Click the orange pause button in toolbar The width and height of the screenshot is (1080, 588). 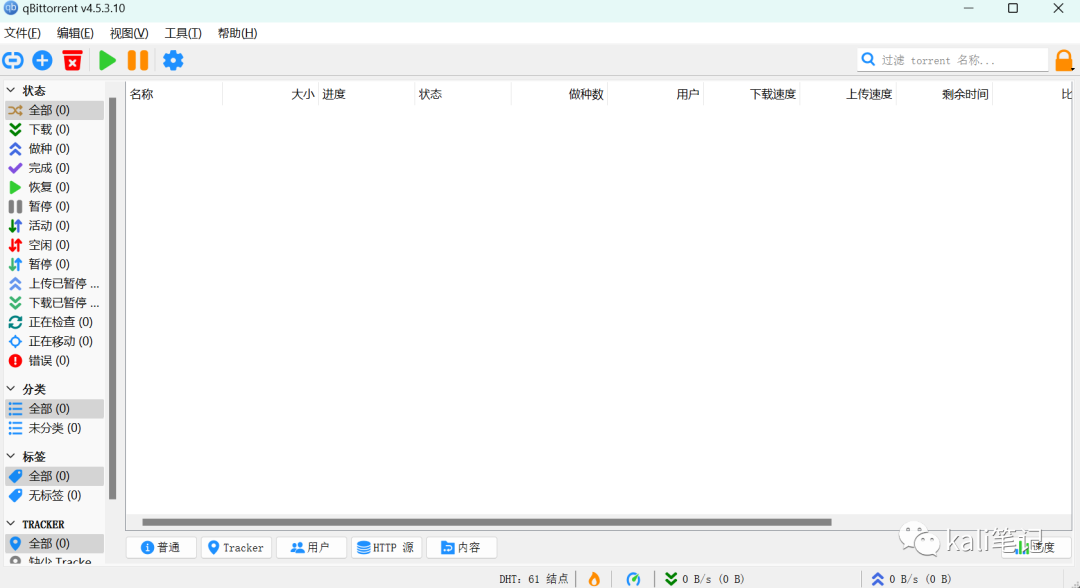(138, 61)
